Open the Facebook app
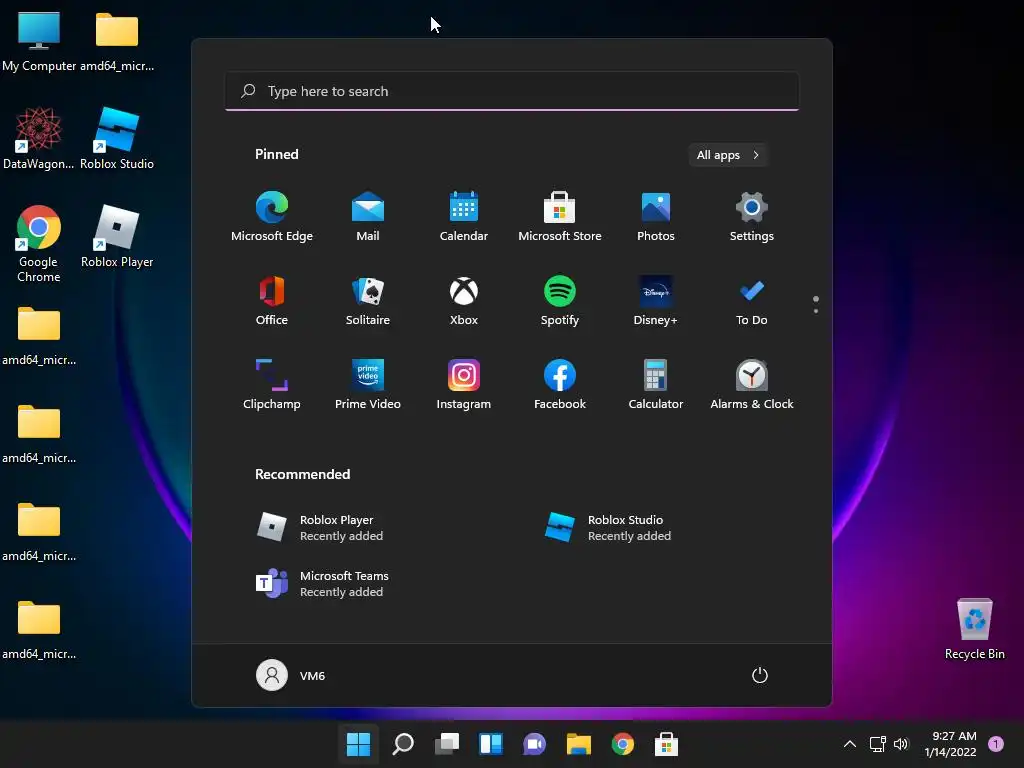The width and height of the screenshot is (1024, 768). tap(560, 385)
